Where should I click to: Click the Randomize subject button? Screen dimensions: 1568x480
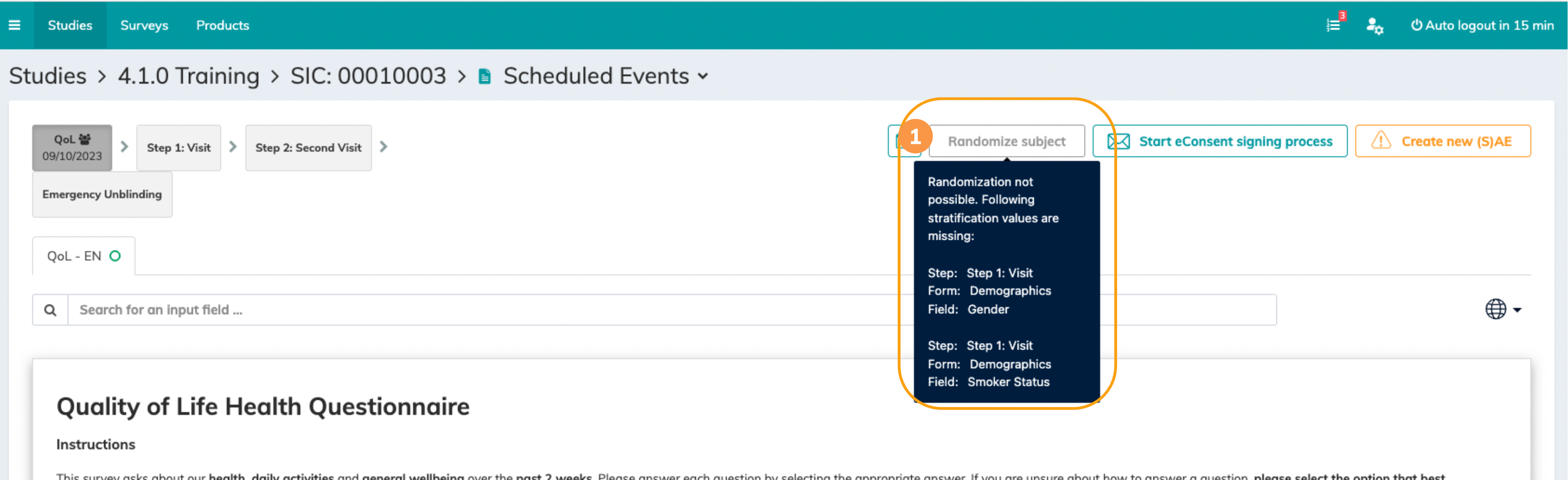[x=1007, y=141]
